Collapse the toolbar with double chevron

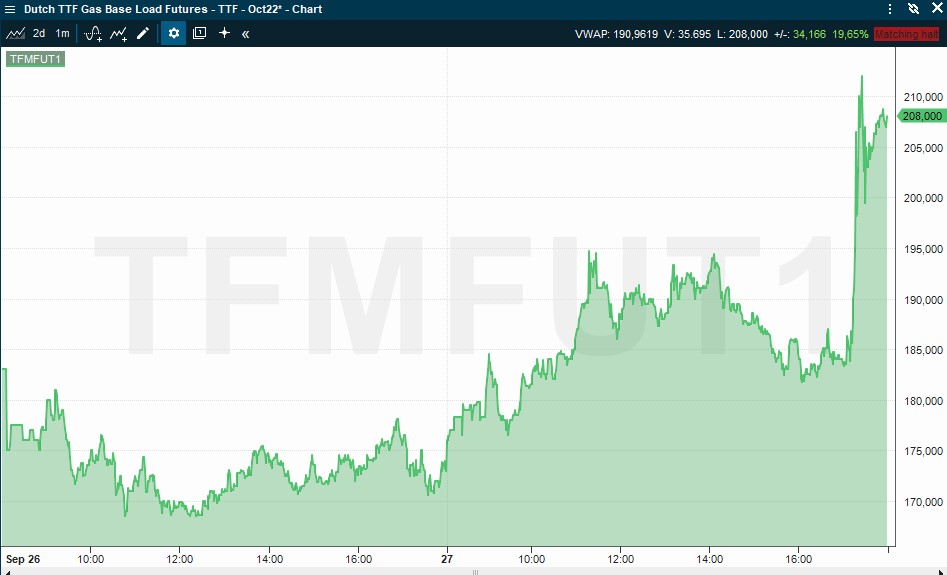click(x=246, y=33)
